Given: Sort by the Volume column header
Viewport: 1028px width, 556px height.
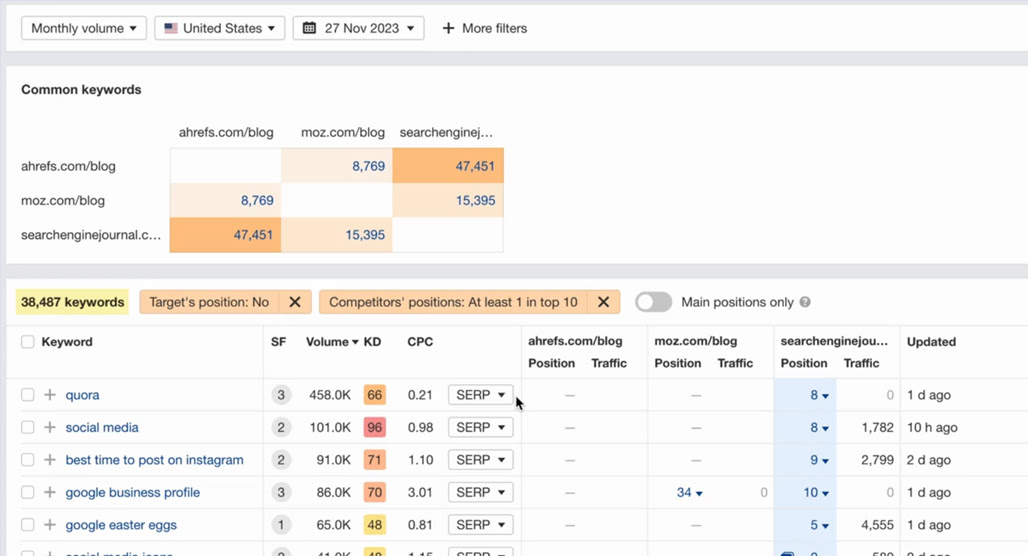Looking at the screenshot, I should 332,342.
